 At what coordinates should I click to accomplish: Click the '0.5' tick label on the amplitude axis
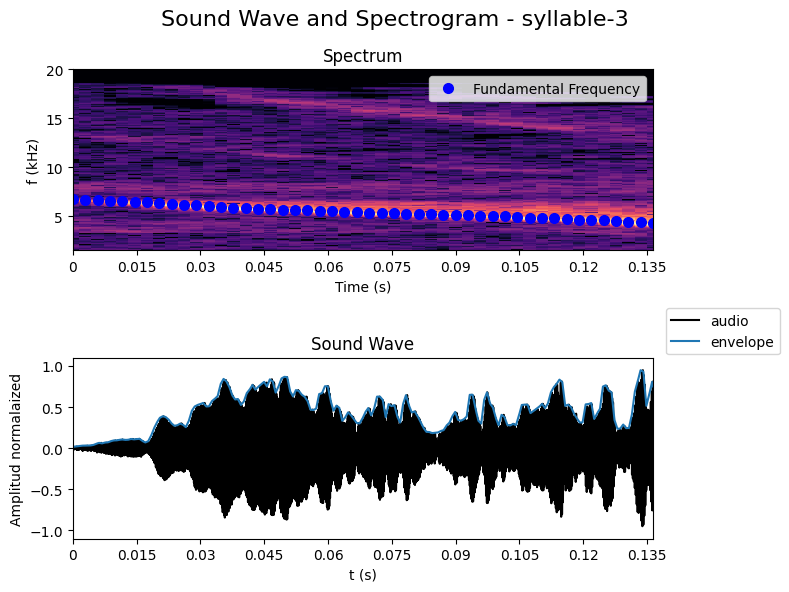53,408
